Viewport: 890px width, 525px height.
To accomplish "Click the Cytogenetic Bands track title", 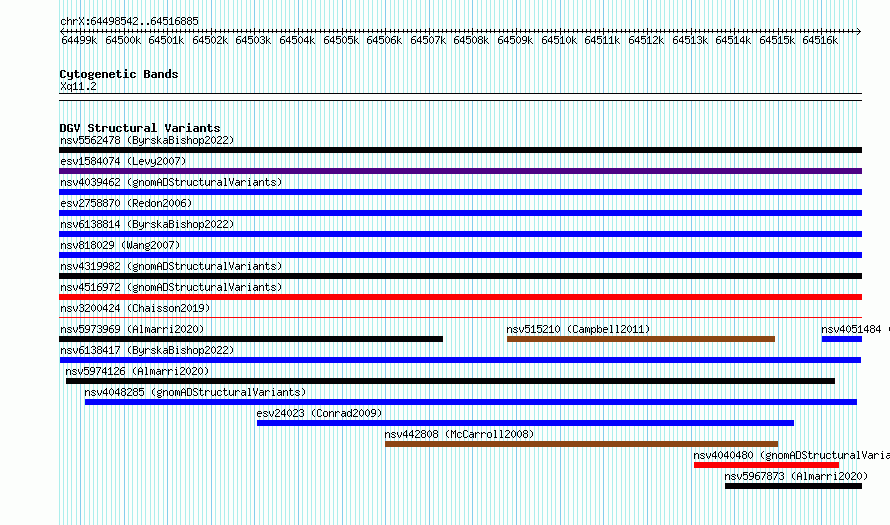I will pyautogui.click(x=119, y=74).
